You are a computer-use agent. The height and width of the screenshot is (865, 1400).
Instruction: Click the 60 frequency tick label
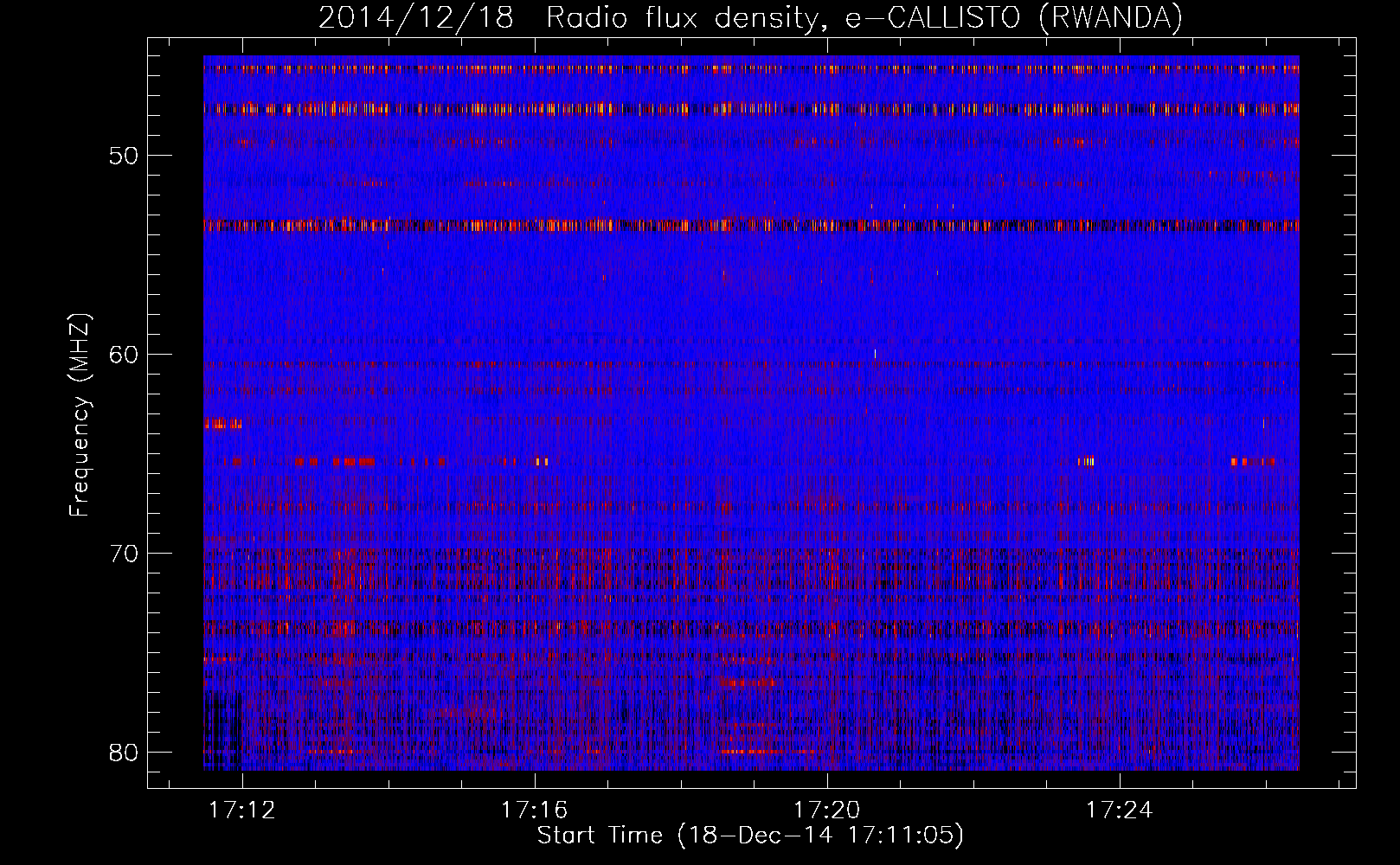(x=125, y=355)
